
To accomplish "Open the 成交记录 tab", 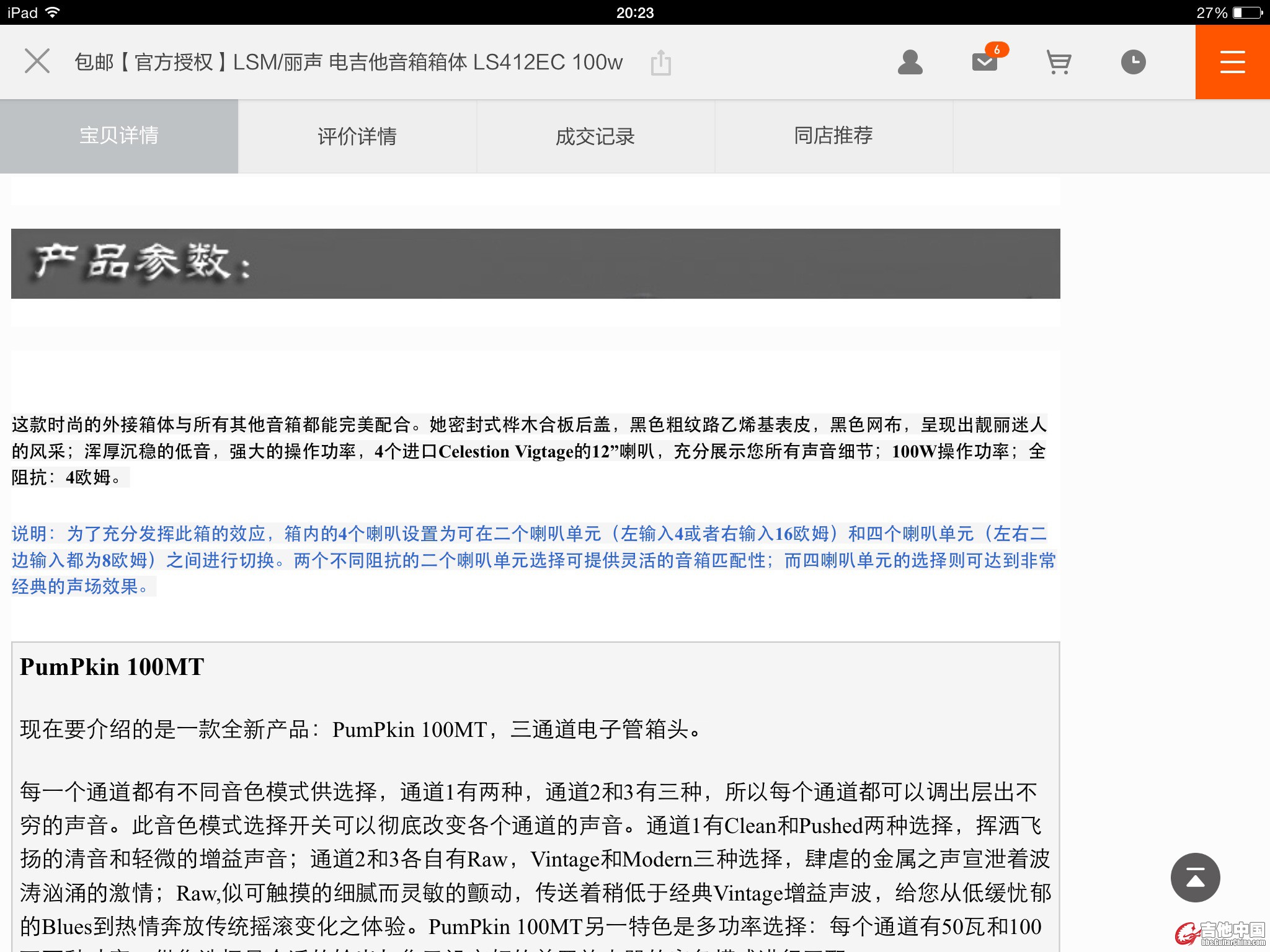I will click(x=595, y=136).
